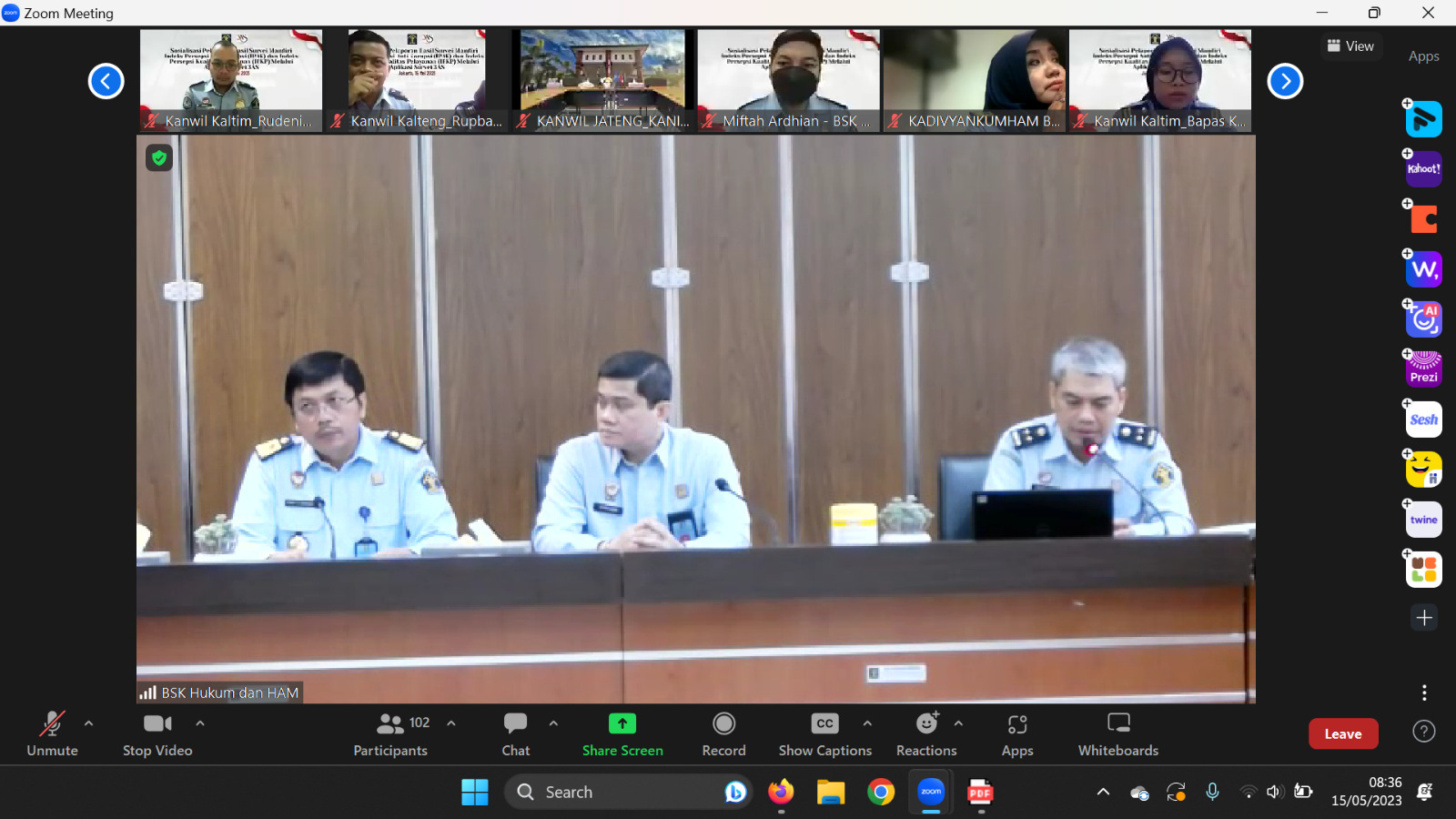Click the signal strength bars icon

147,693
